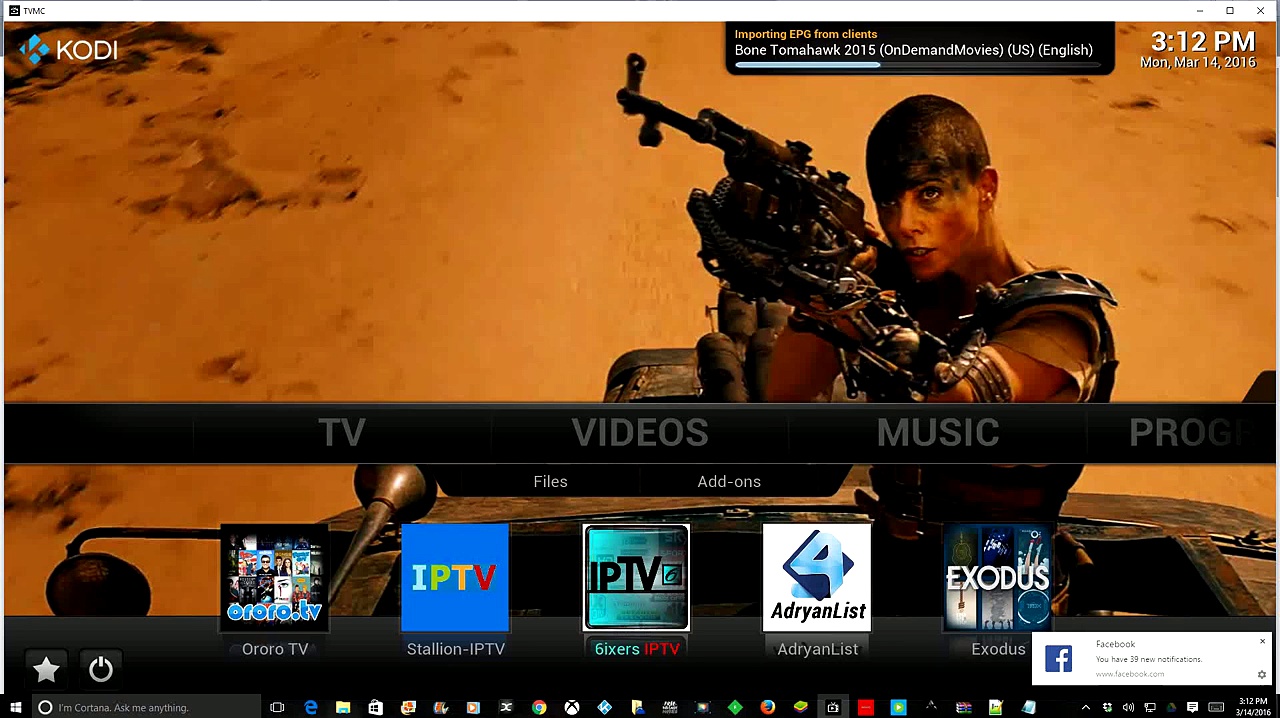Select the TV menu section
Viewport: 1280px width, 718px height.
click(341, 433)
